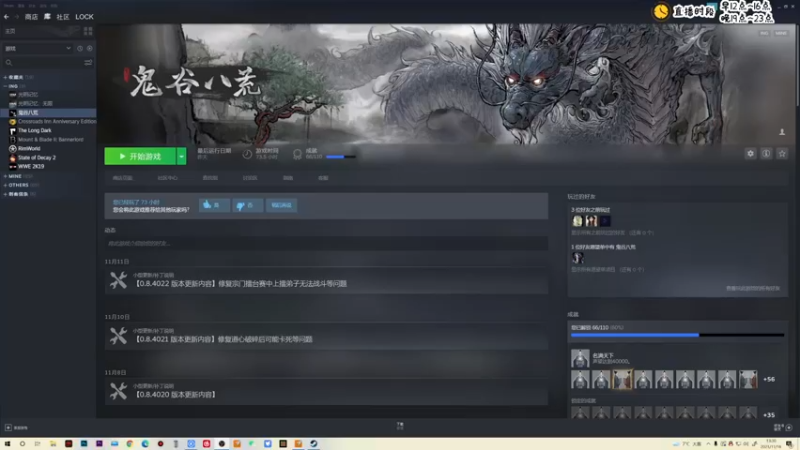This screenshot has width=800, height=450.
Task: Open game settings gear icon
Action: coord(750,154)
